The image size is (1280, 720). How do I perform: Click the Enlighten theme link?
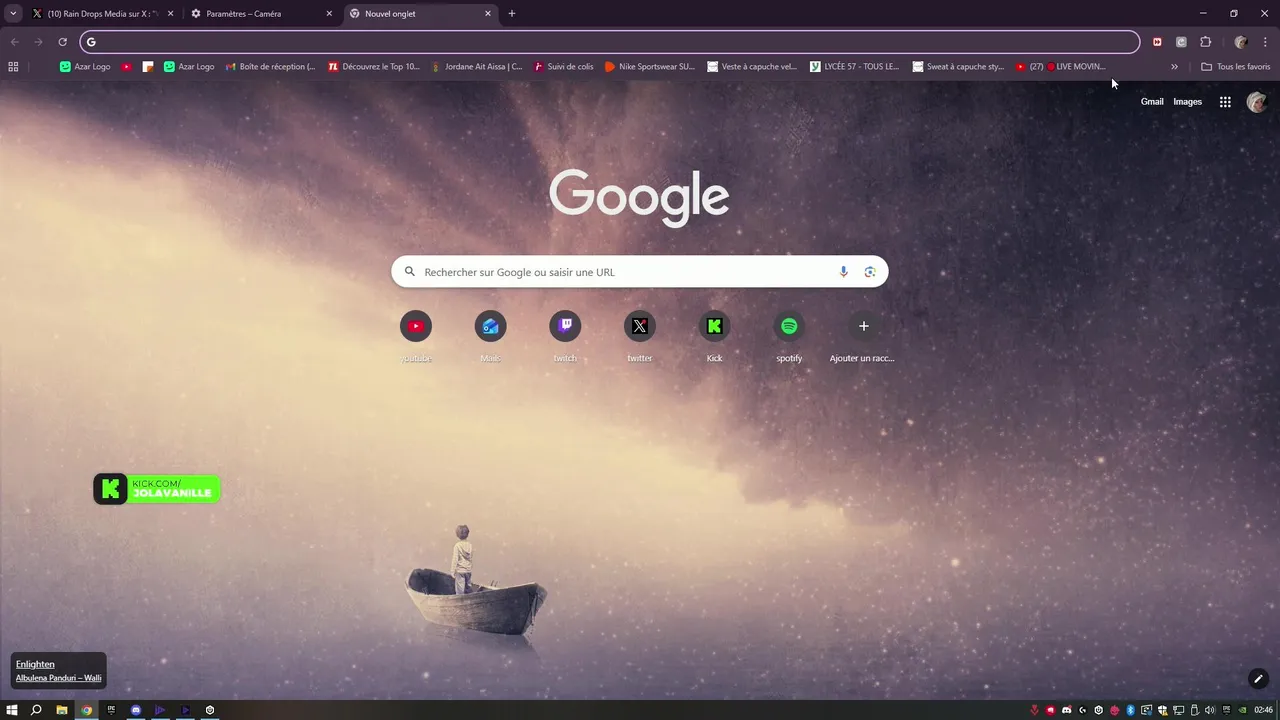35,664
